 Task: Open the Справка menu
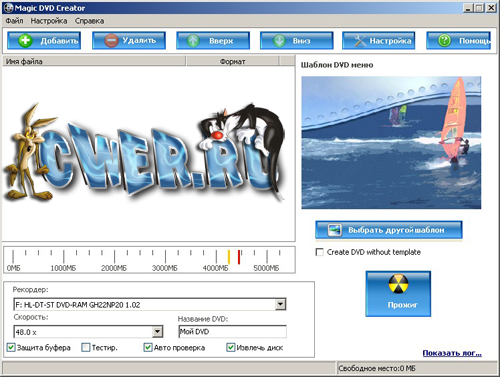point(89,21)
